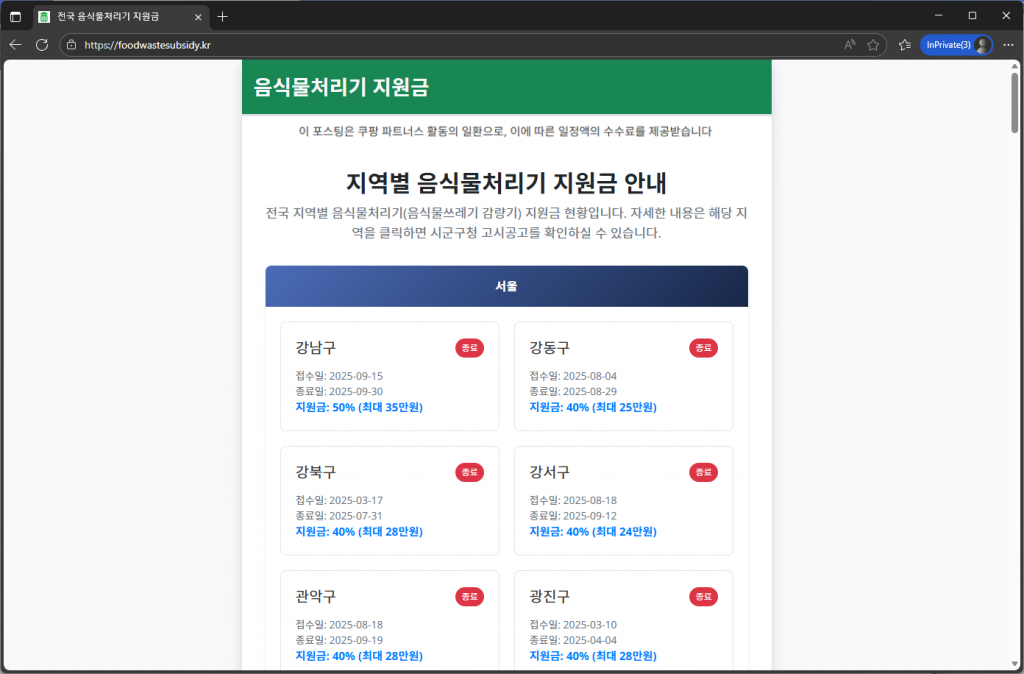The width and height of the screenshot is (1024, 674).
Task: Select the 전국 음식물처리기 지원금 tab
Action: [115, 17]
